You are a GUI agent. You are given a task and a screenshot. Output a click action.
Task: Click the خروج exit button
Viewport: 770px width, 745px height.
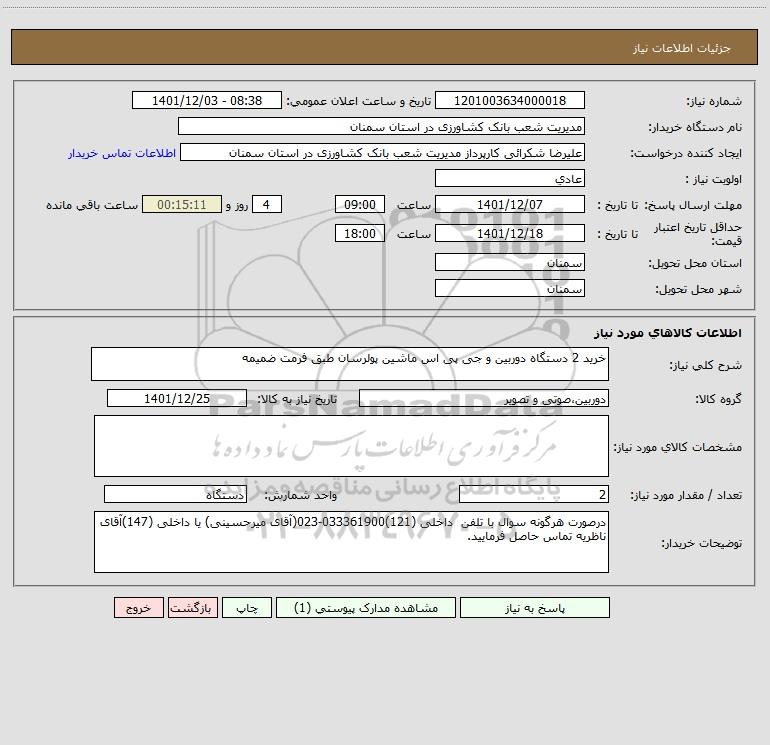pos(138,607)
